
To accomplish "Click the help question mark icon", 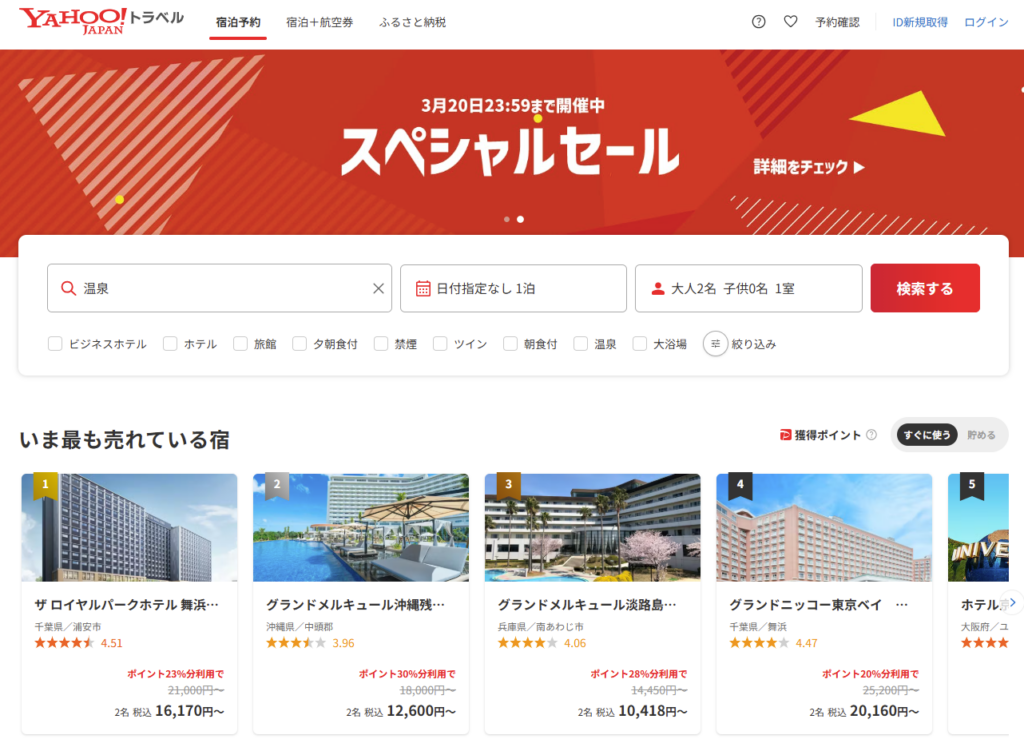I will [758, 22].
